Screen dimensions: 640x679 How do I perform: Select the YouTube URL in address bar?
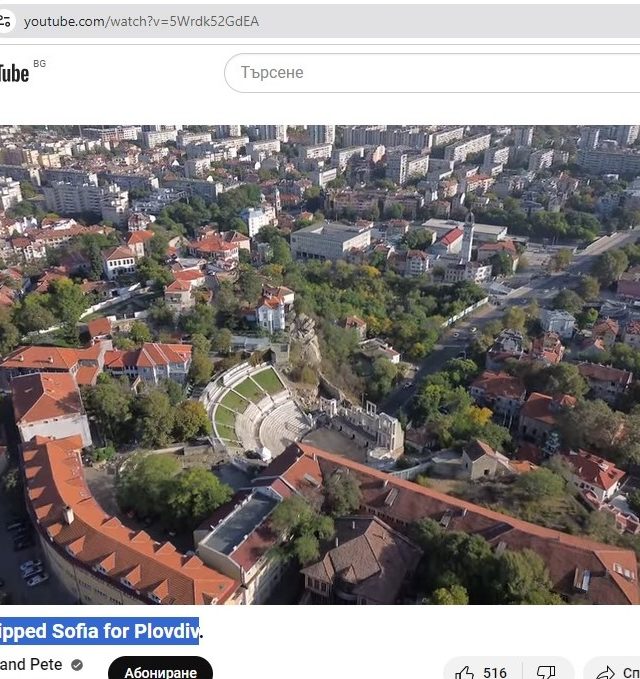point(141,21)
